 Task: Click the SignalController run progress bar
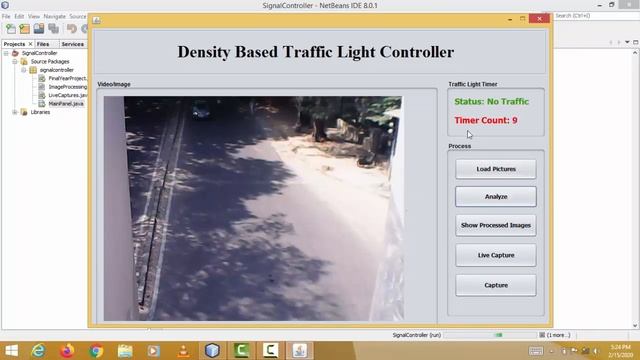pyautogui.click(x=490, y=335)
